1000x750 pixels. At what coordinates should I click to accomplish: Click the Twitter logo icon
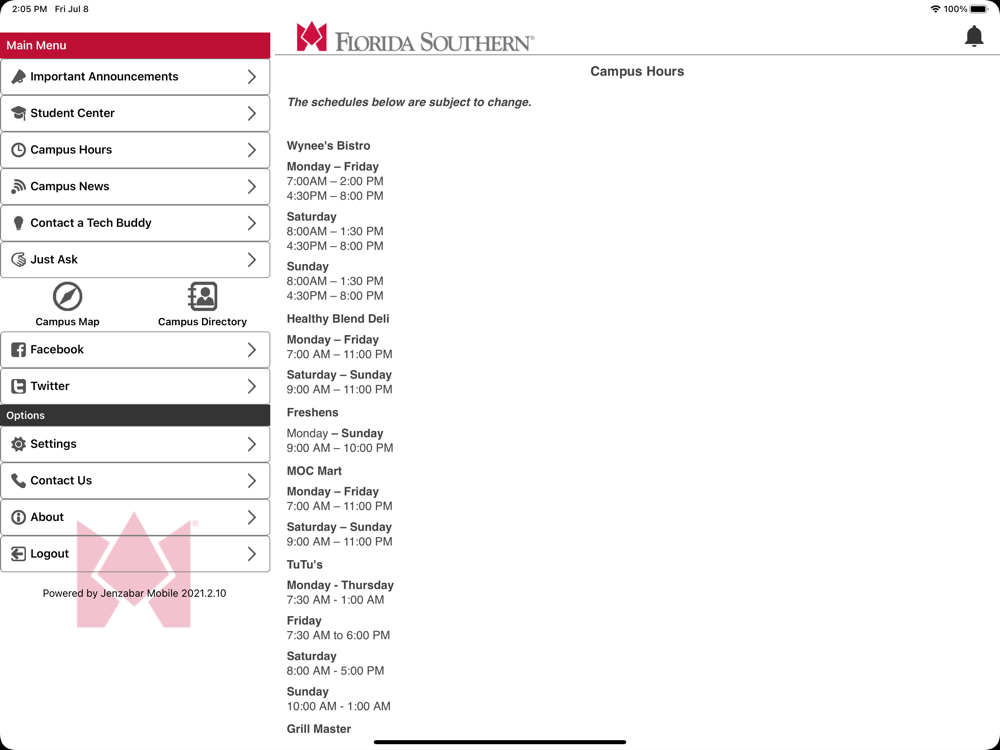pyautogui.click(x=18, y=386)
